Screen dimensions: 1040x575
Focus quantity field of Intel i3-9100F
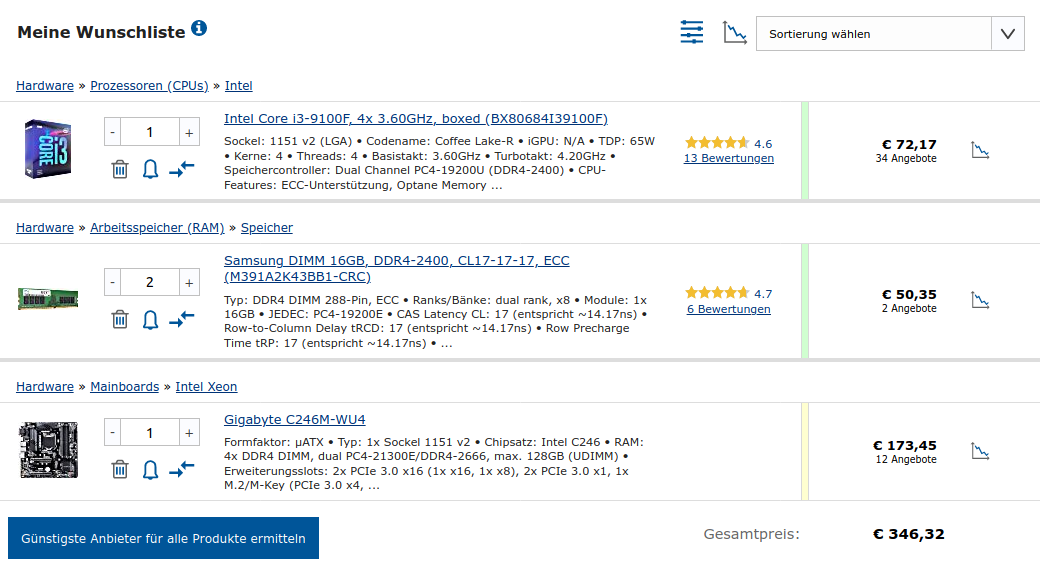[x=151, y=132]
